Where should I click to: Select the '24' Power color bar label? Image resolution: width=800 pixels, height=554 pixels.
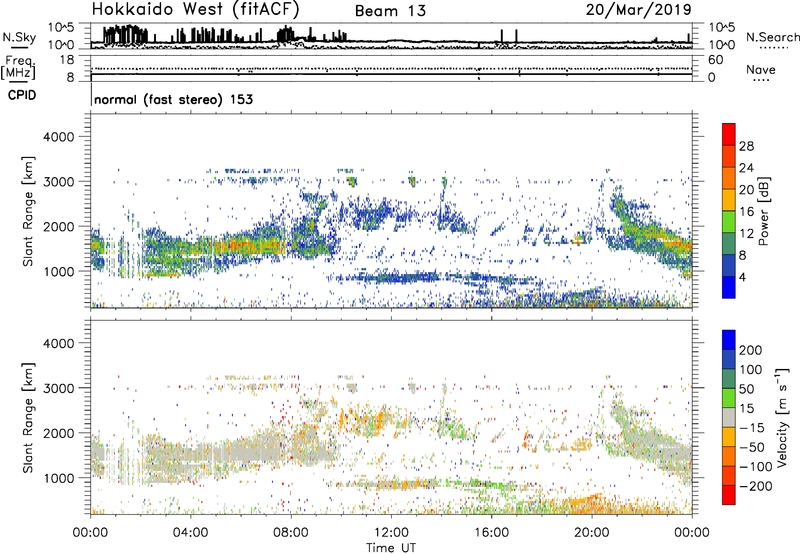pos(746,168)
